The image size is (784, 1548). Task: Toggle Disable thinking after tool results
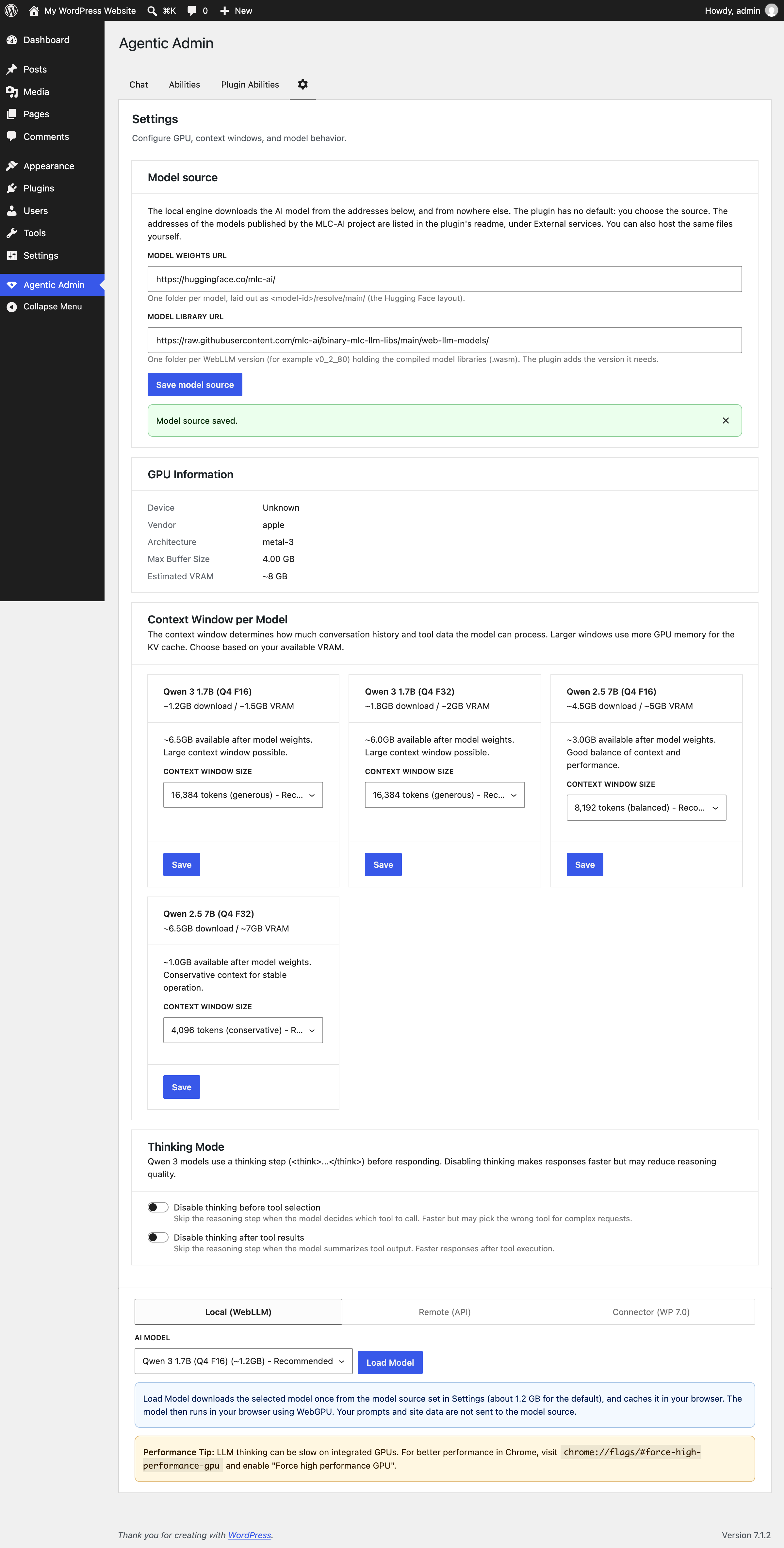[158, 1237]
